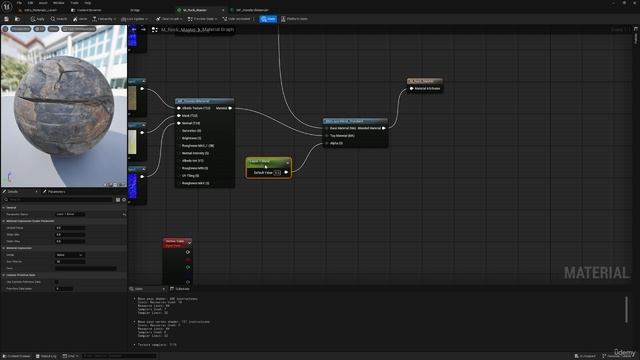Click the Alpha input pin on blend node
640x360 pixels.
(x=327, y=143)
